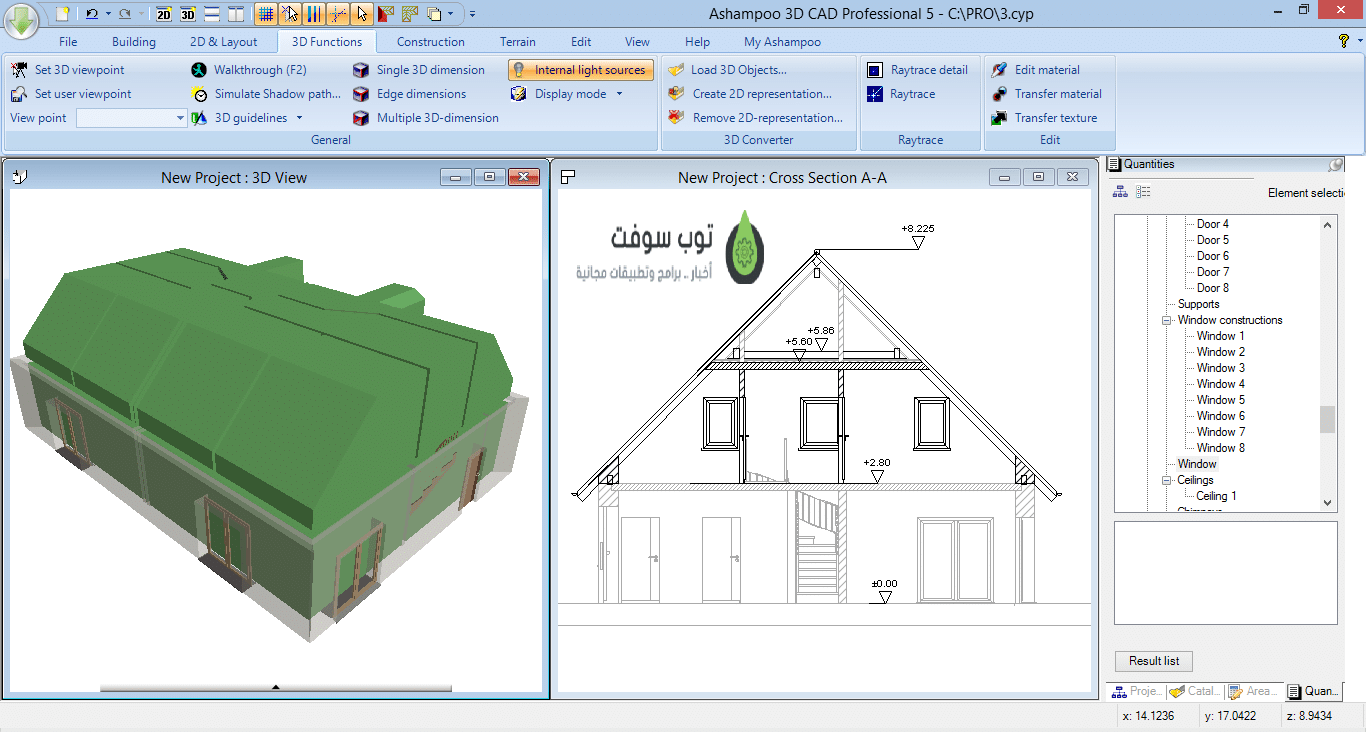Switch to the Area panel tab
The height and width of the screenshot is (732, 1366).
1253,691
